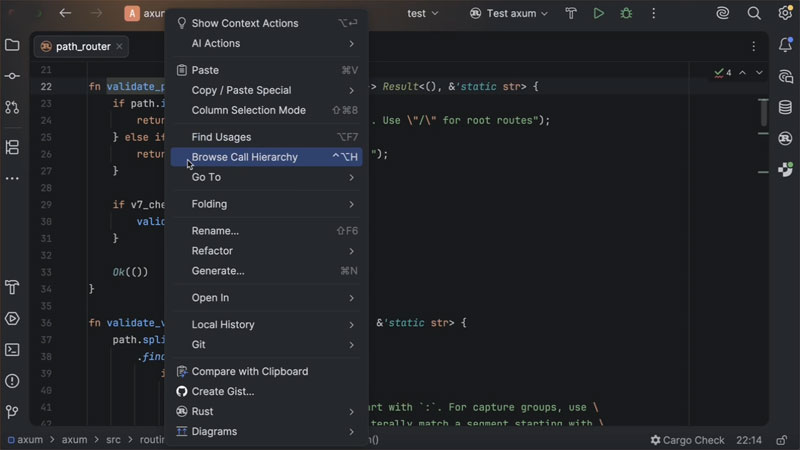Click the editor vertical scrollbar
This screenshot has width=800, height=450.
(x=765, y=115)
